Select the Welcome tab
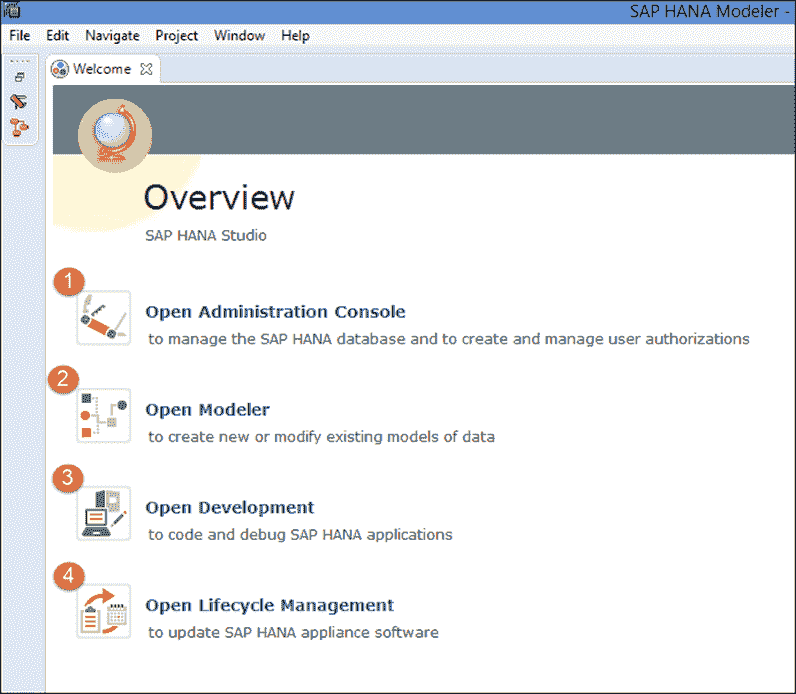The width and height of the screenshot is (796, 694). (102, 69)
